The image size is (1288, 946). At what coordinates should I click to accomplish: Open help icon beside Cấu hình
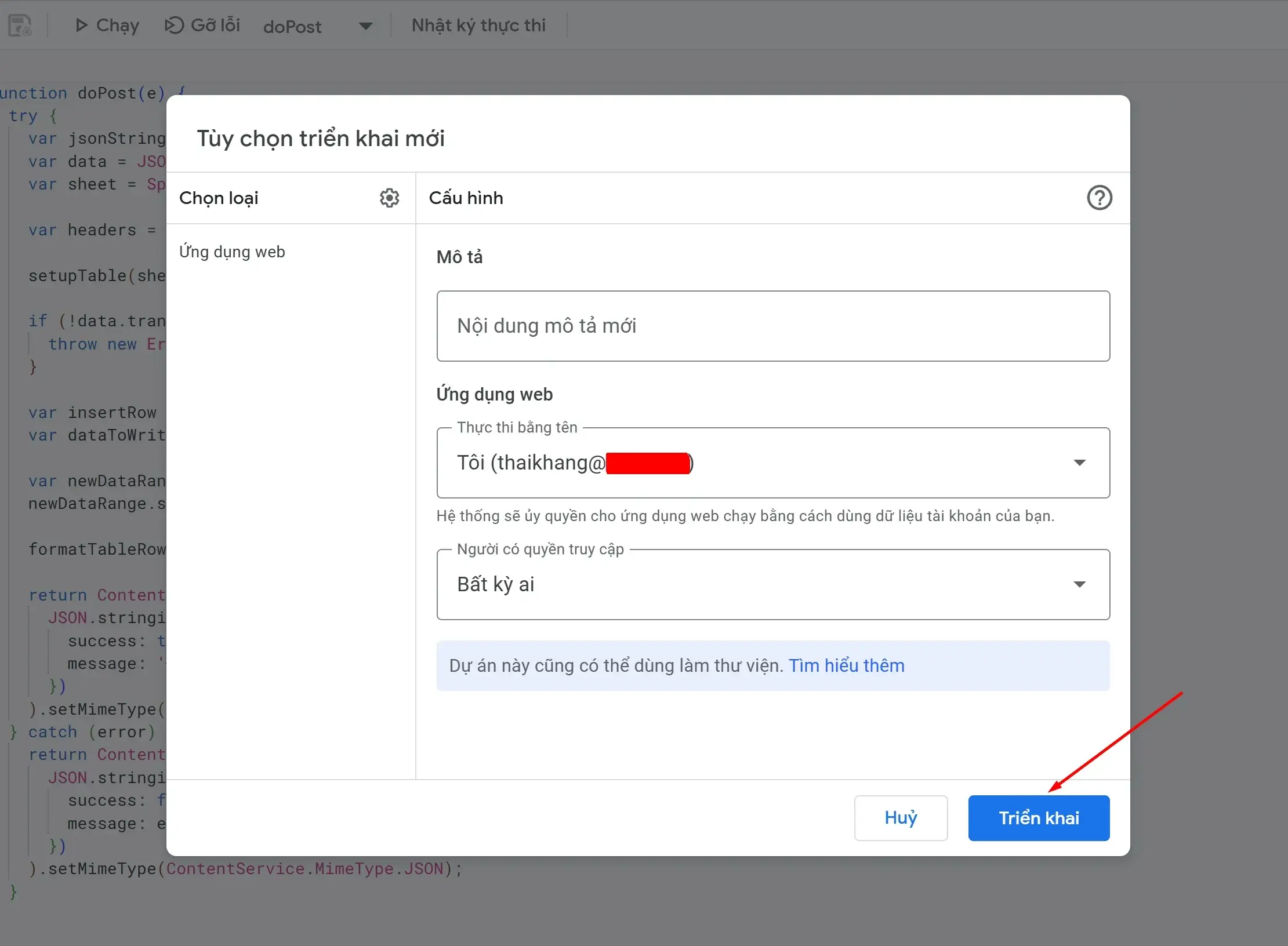pos(1099,198)
